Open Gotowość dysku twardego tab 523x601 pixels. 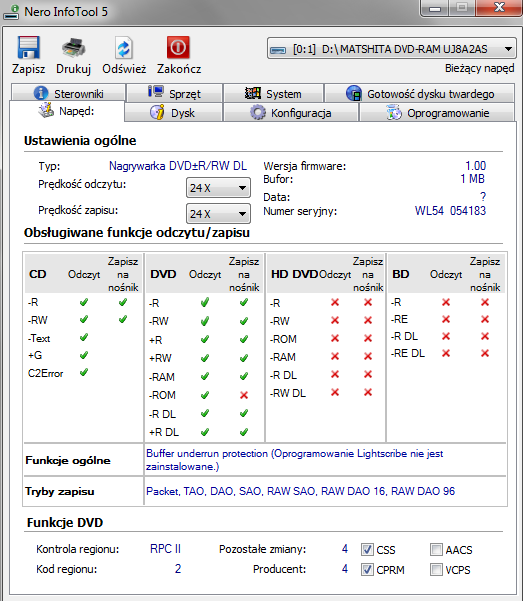(419, 93)
